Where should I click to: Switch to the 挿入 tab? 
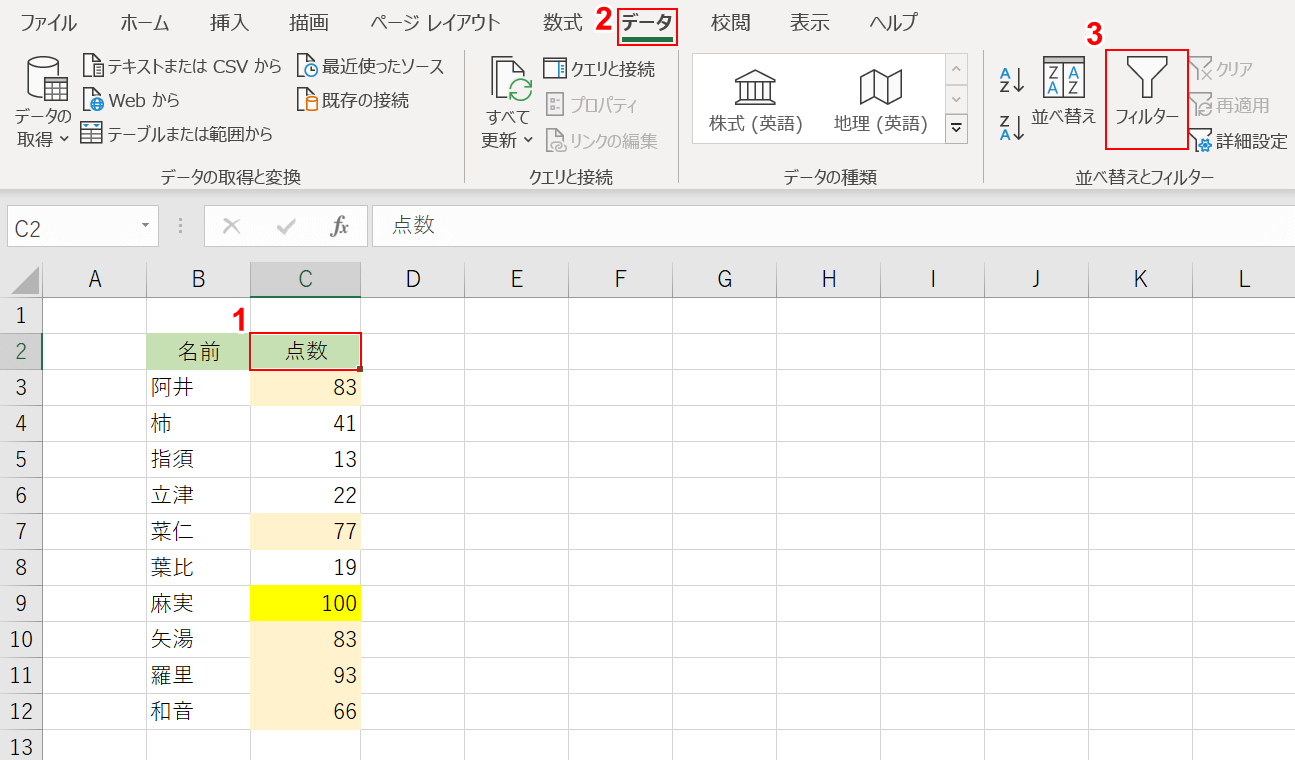pyautogui.click(x=229, y=22)
